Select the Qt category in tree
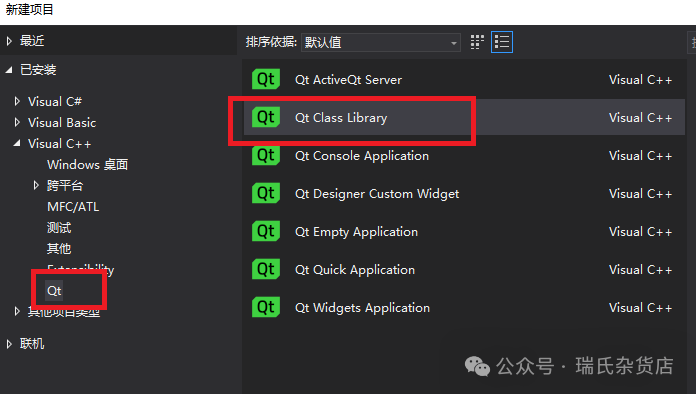 54,291
